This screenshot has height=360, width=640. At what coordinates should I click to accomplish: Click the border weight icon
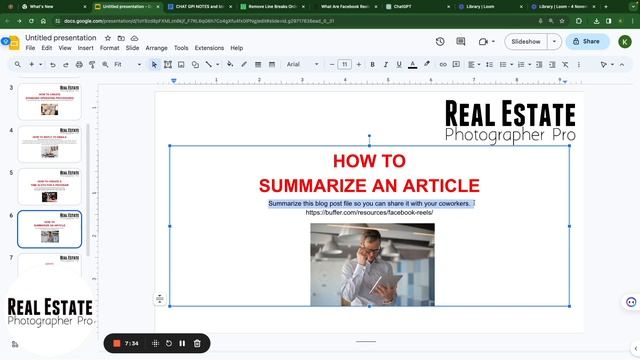point(258,64)
